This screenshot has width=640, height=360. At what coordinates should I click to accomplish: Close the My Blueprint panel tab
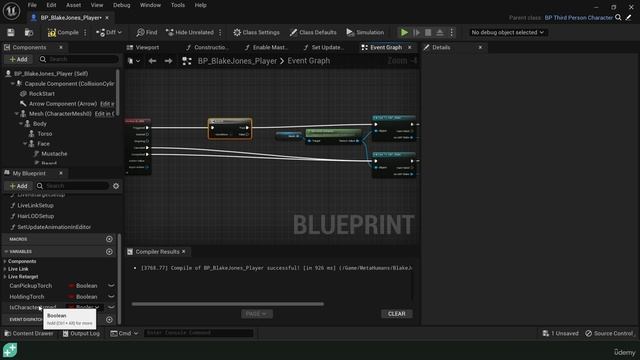(61, 173)
